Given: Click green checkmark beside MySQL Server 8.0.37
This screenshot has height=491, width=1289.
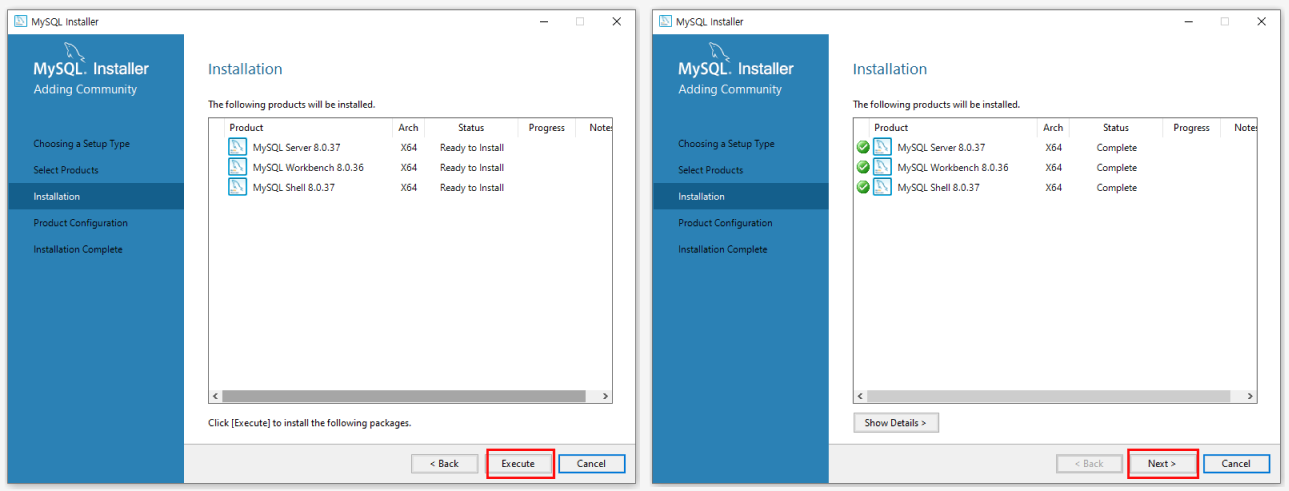Looking at the screenshot, I should point(863,147).
